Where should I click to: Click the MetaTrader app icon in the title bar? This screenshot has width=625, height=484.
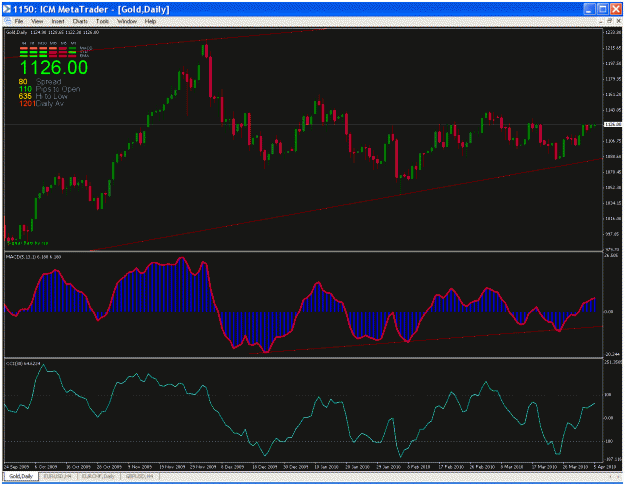pyautogui.click(x=7, y=9)
